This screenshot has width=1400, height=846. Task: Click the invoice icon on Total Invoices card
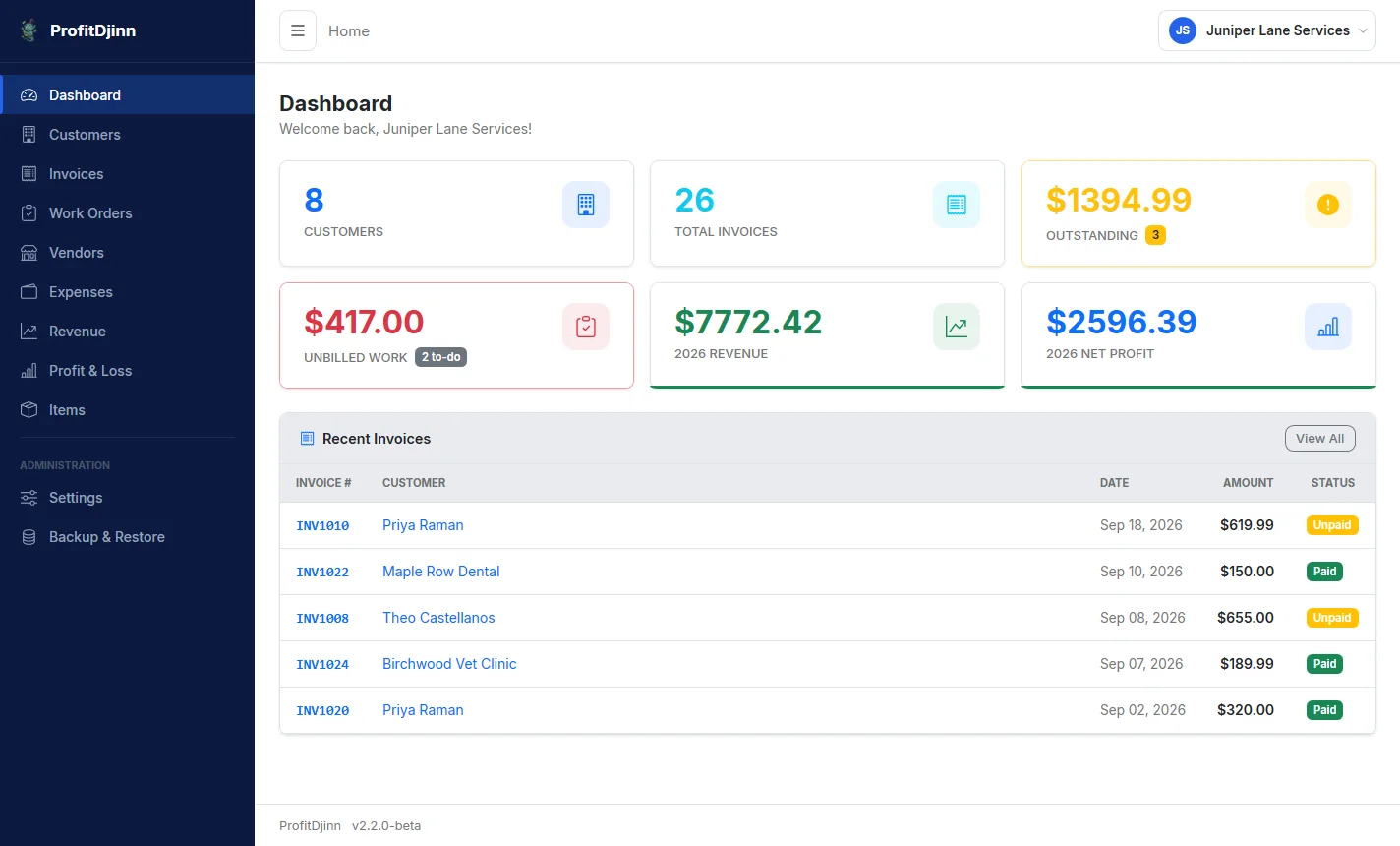pyautogui.click(x=957, y=205)
